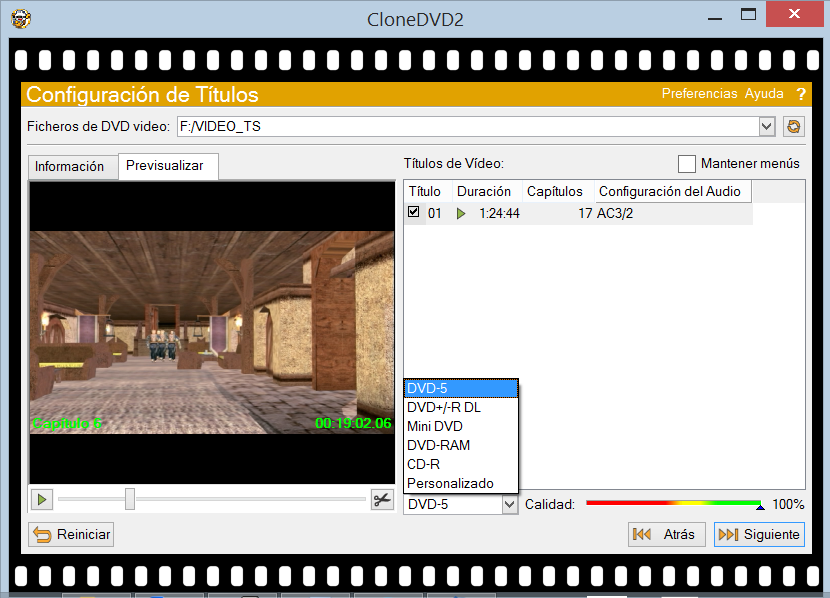Close the CloneDVD2 window
Screen dimensions: 830x598
794,14
